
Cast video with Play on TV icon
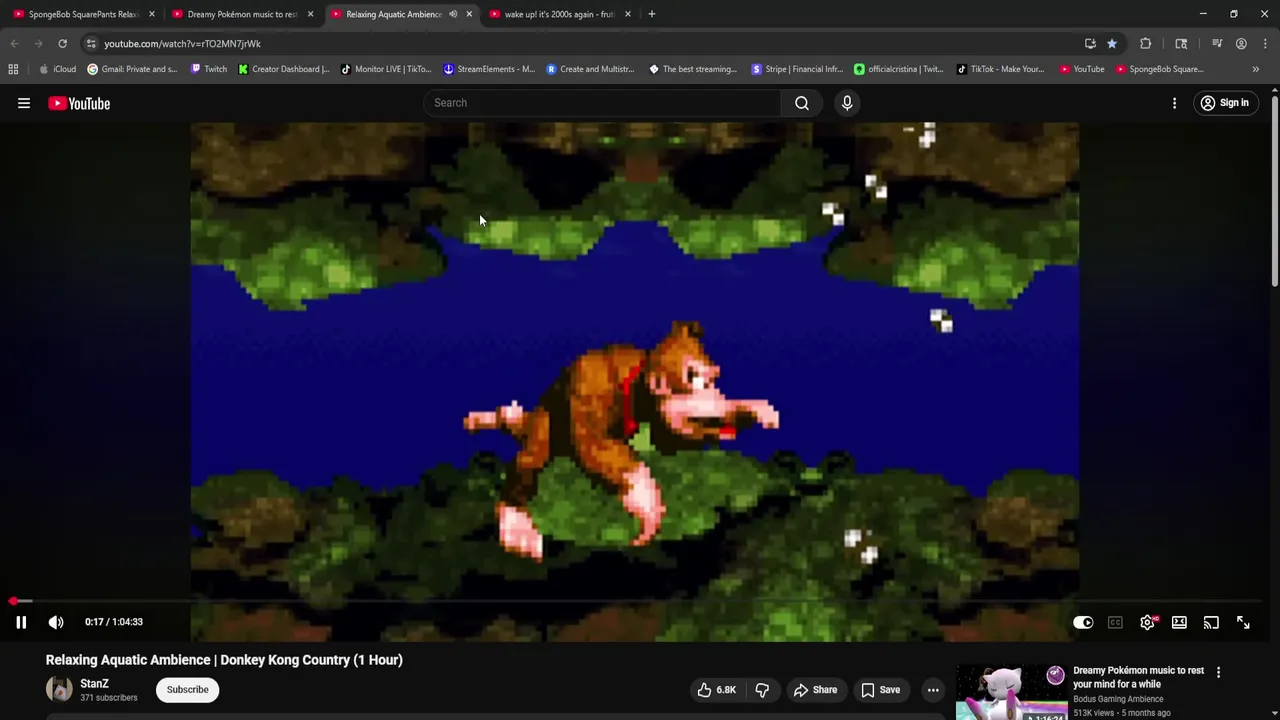click(1211, 622)
